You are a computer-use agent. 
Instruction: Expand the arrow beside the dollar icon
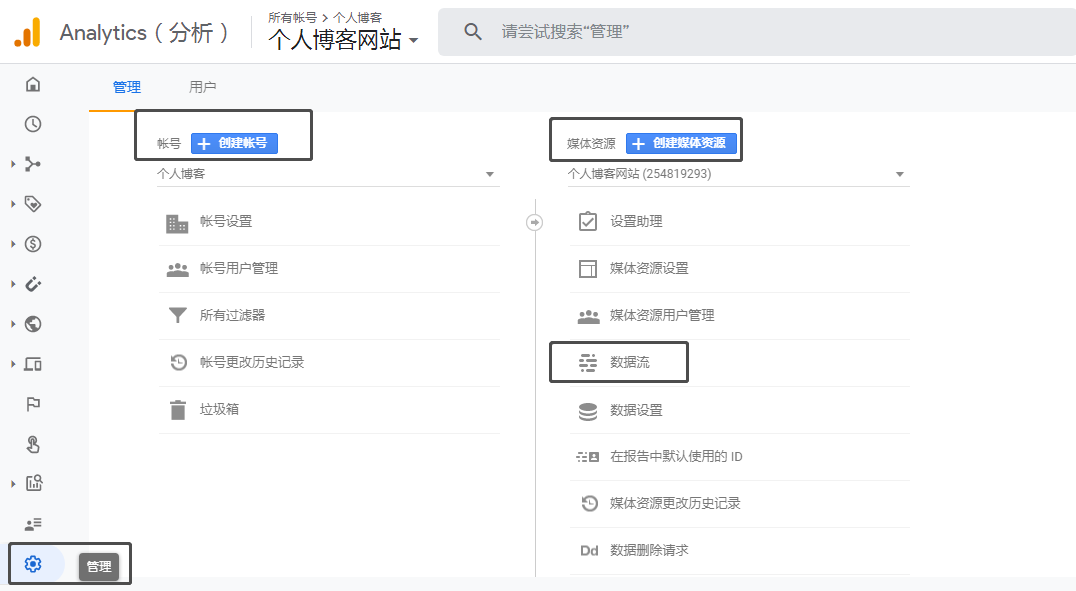(13, 244)
